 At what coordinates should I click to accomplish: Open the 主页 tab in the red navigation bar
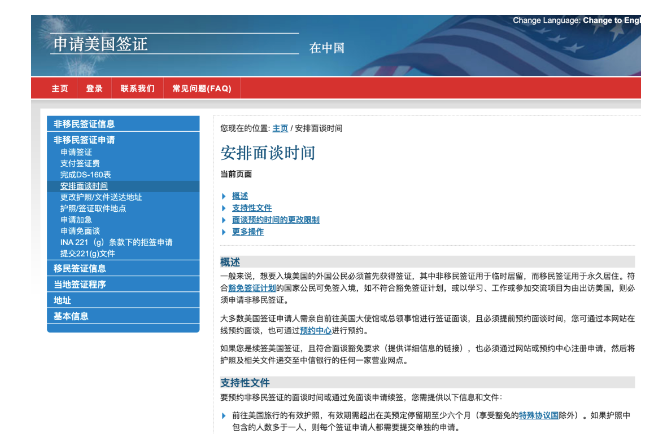click(60, 88)
